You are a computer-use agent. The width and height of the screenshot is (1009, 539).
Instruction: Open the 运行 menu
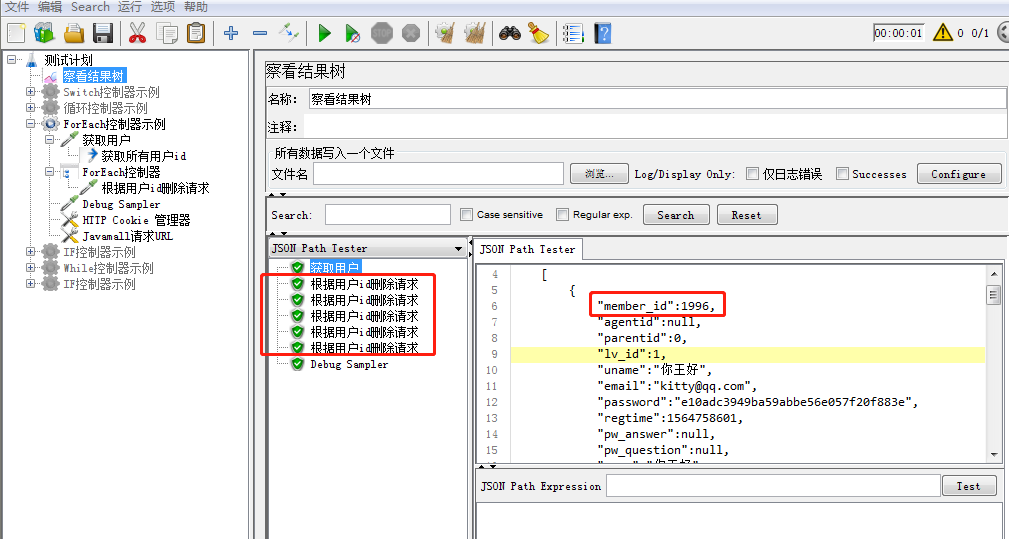pos(129,7)
